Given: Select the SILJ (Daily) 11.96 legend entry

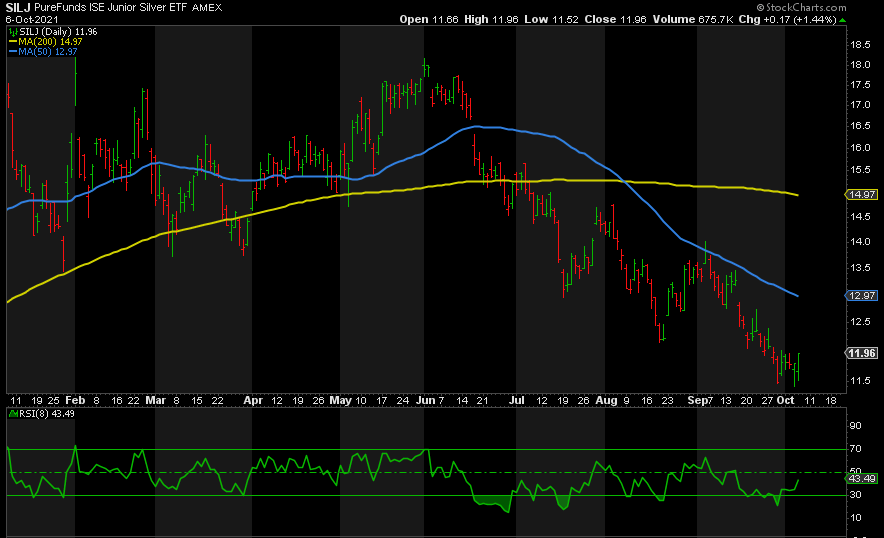Looking at the screenshot, I should [x=58, y=32].
